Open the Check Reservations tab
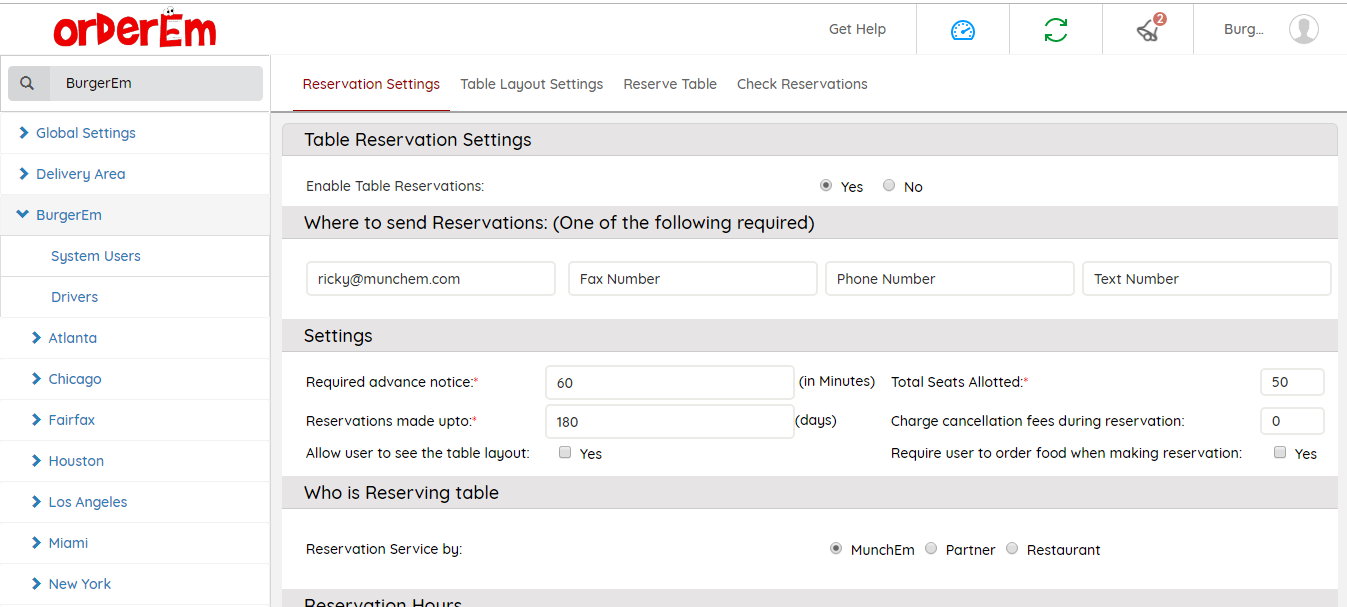Viewport: 1347px width, 607px height. 802,84
